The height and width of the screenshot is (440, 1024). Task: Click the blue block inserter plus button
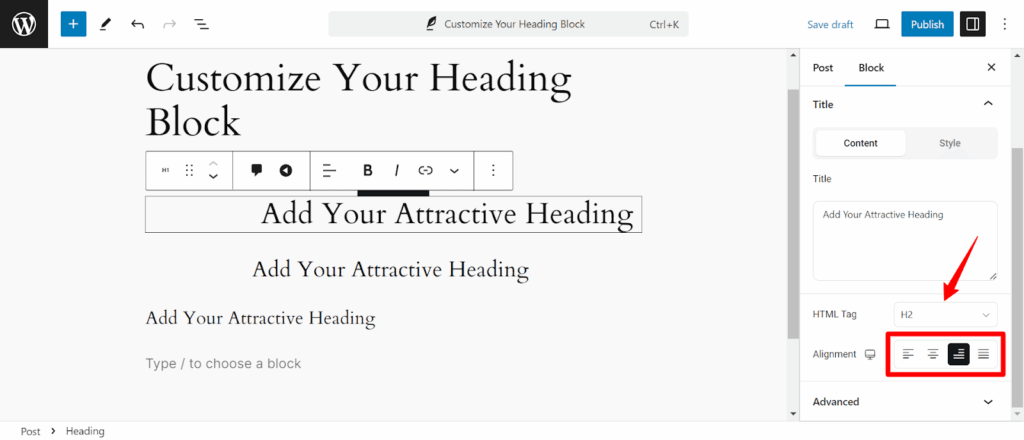click(x=73, y=24)
